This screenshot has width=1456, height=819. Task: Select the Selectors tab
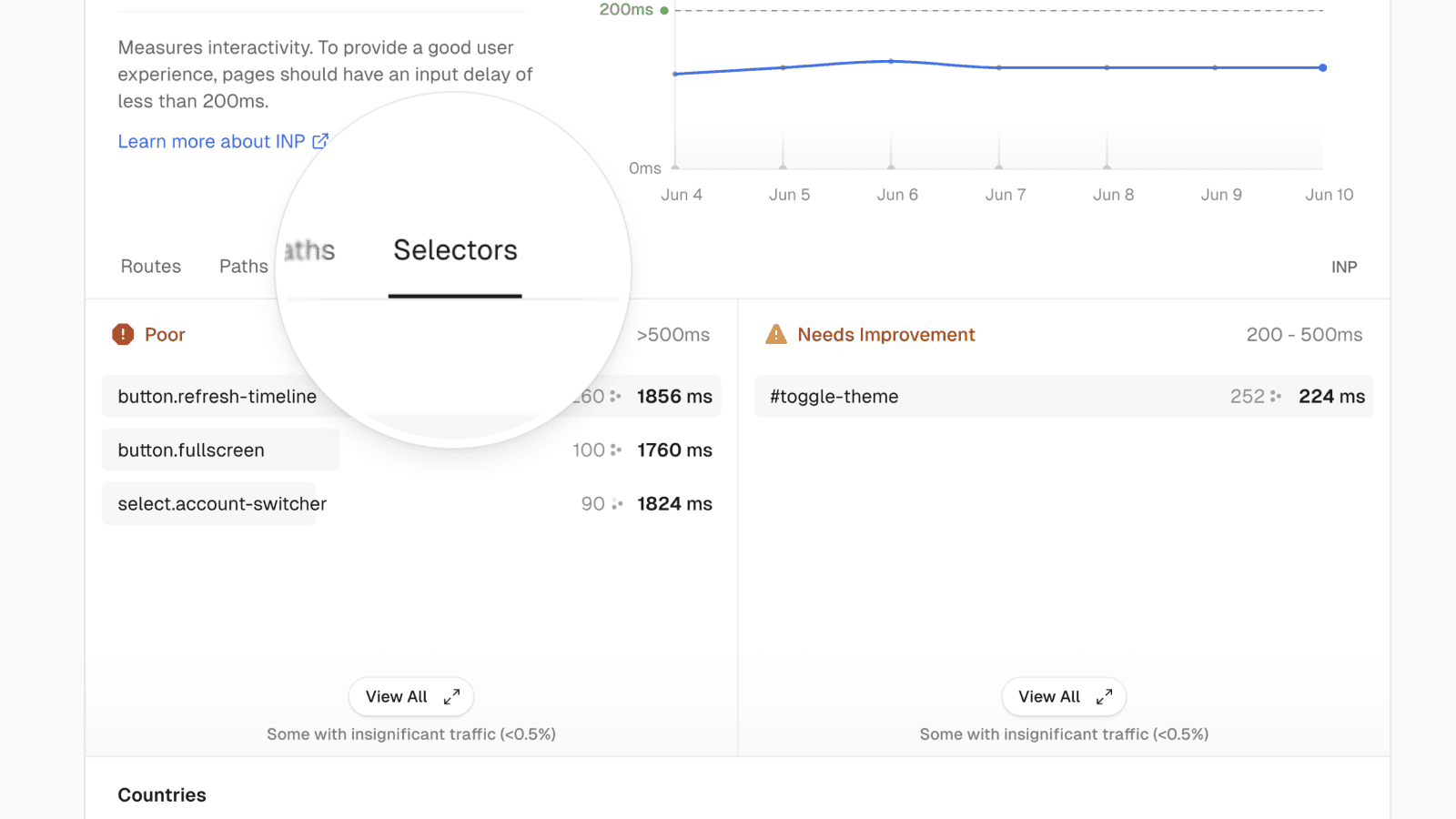(x=455, y=251)
